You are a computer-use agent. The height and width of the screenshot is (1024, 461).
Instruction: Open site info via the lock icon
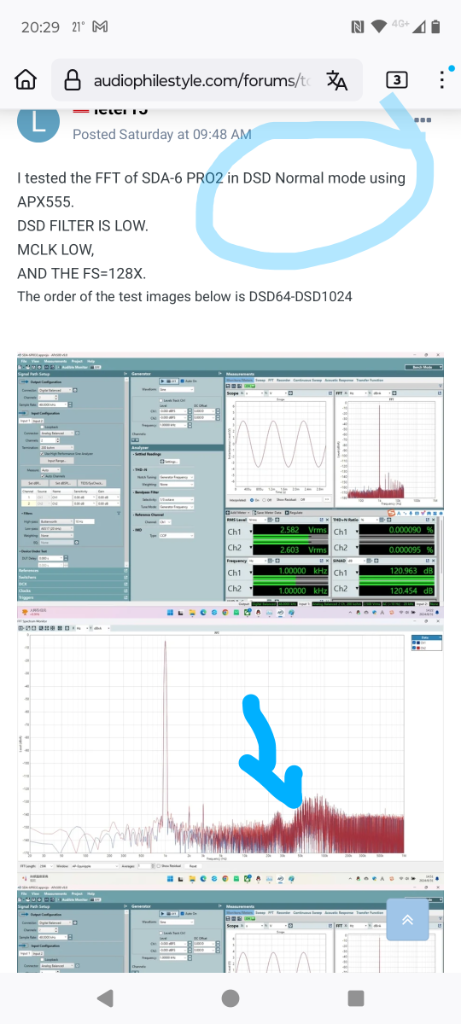(x=72, y=80)
